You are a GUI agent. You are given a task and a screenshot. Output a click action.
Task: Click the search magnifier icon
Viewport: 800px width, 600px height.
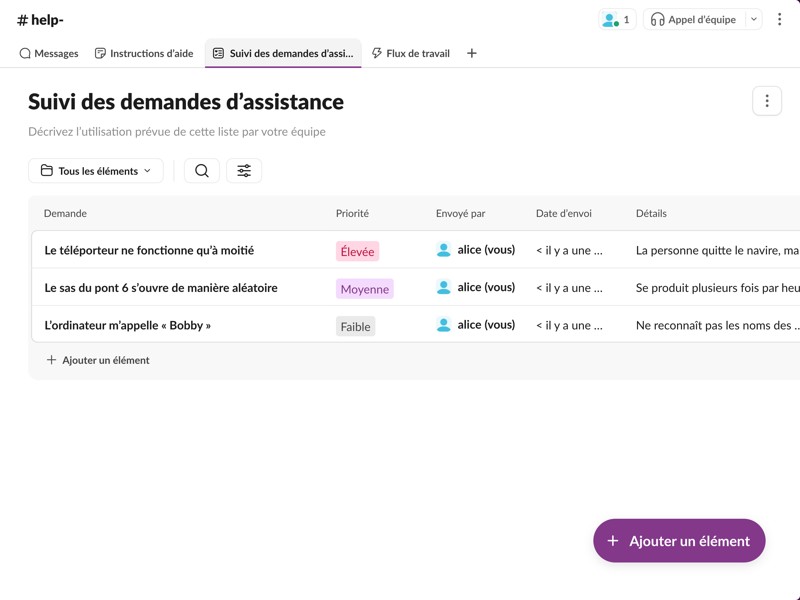coord(202,171)
